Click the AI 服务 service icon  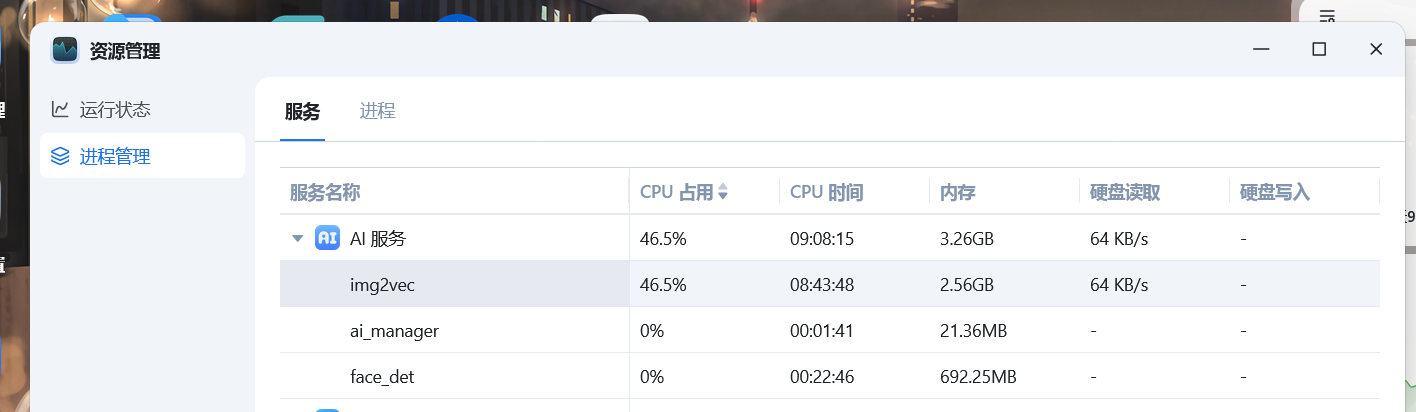click(327, 238)
